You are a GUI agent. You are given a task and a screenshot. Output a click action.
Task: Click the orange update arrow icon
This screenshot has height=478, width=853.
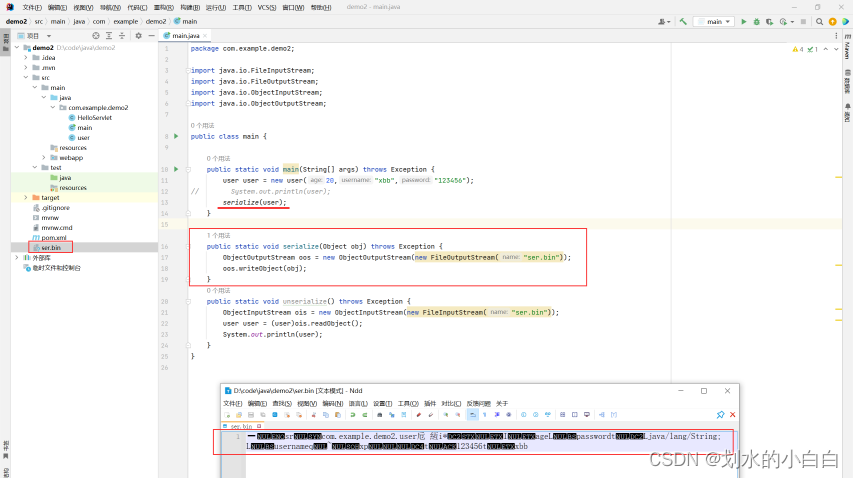tap(832, 22)
